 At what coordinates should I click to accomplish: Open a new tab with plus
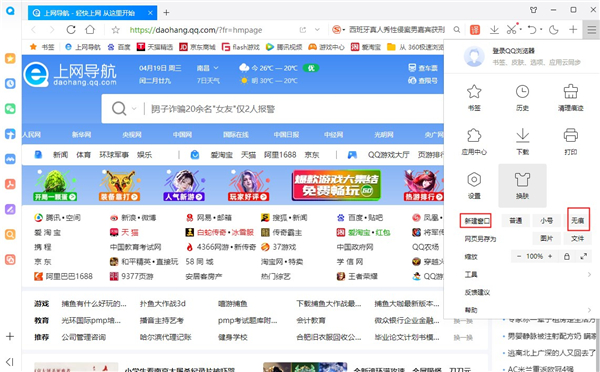pos(166,13)
